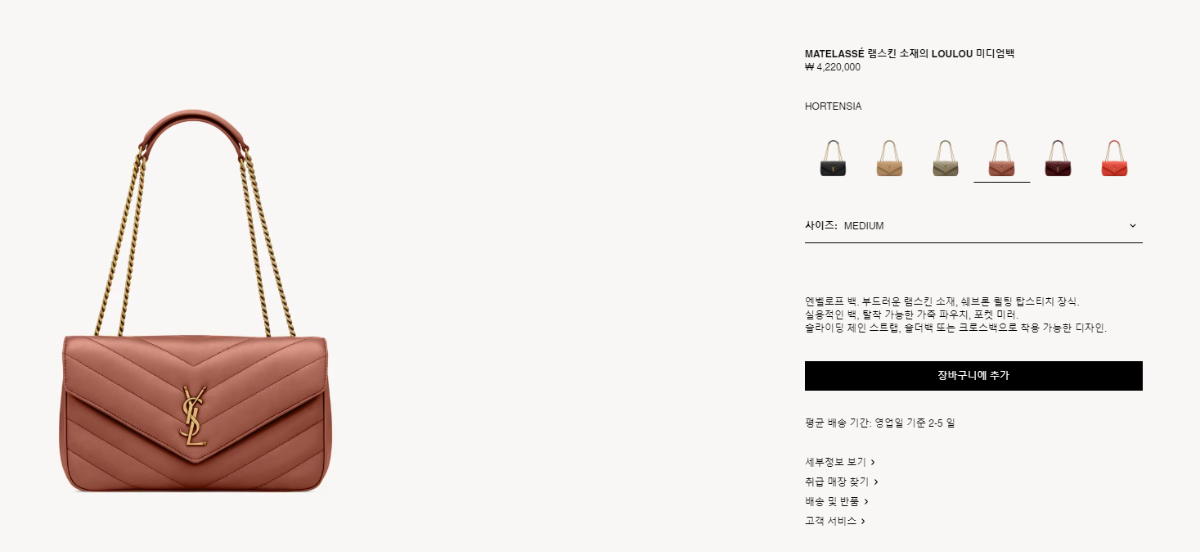The height and width of the screenshot is (552, 1200).
Task: Click the MATELASSÉ LOULOU product title
Action: 909,54
